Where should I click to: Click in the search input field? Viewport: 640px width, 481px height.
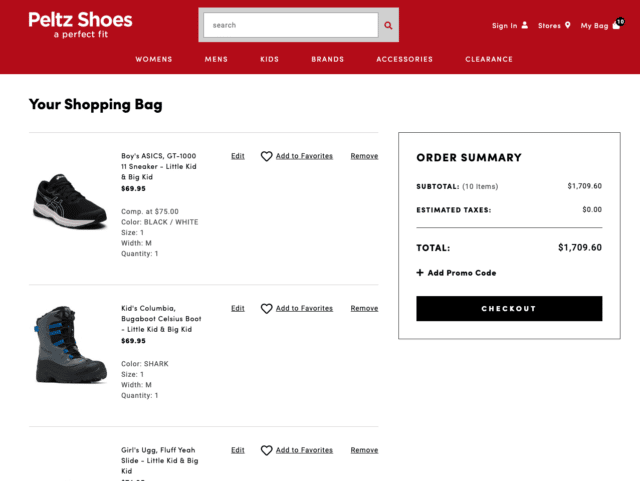(x=290, y=25)
